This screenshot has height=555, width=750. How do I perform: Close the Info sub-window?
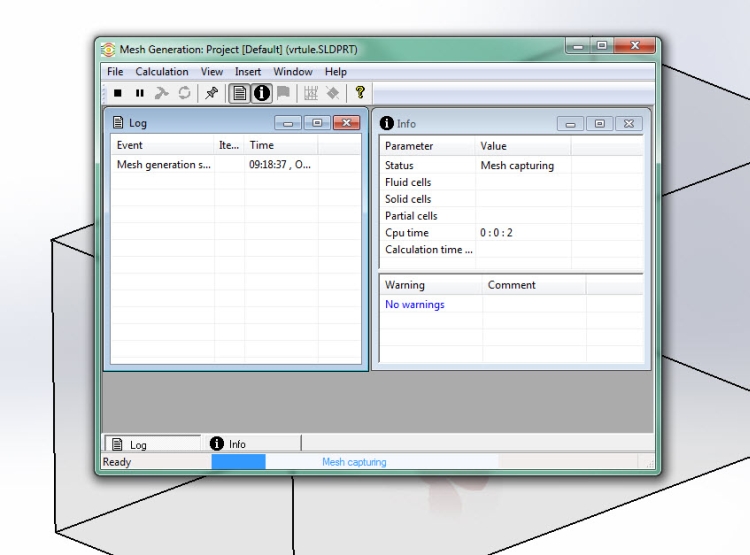tap(629, 124)
